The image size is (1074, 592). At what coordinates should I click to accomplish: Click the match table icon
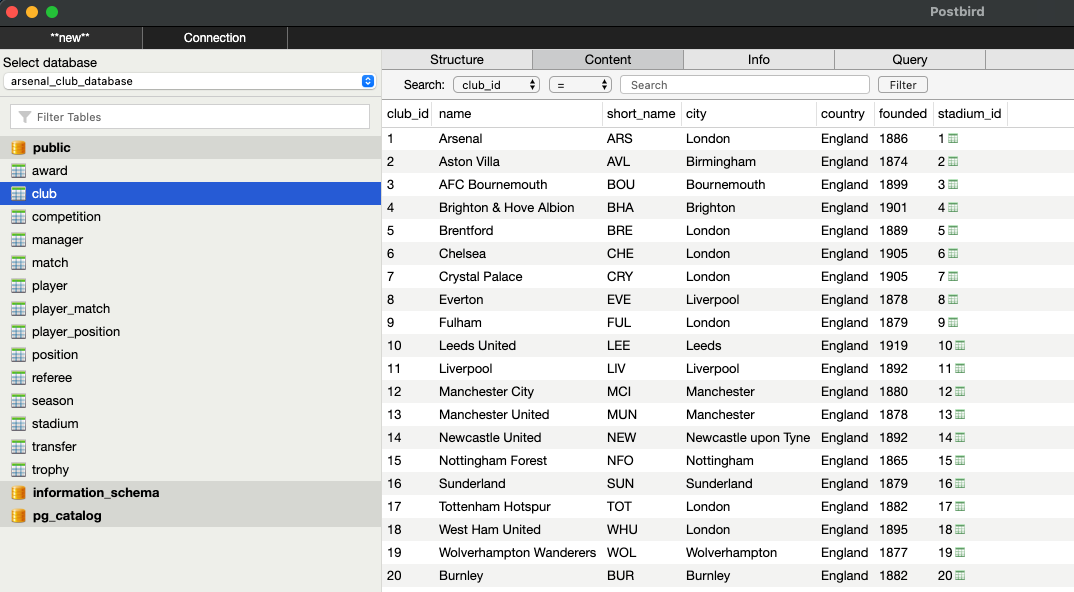click(18, 262)
